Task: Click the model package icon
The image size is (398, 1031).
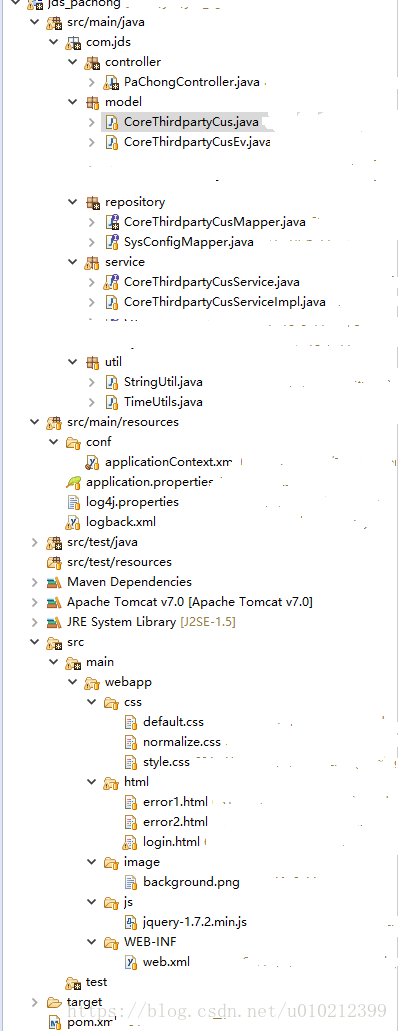Action: (x=91, y=103)
